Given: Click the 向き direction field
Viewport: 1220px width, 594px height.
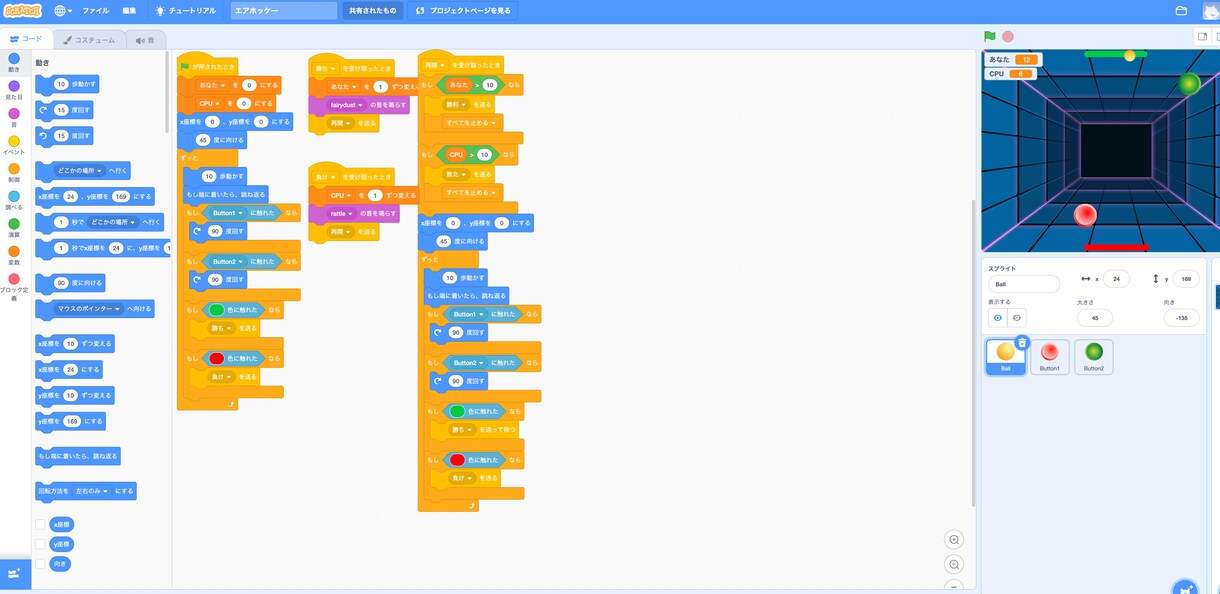Looking at the screenshot, I should tap(1182, 317).
